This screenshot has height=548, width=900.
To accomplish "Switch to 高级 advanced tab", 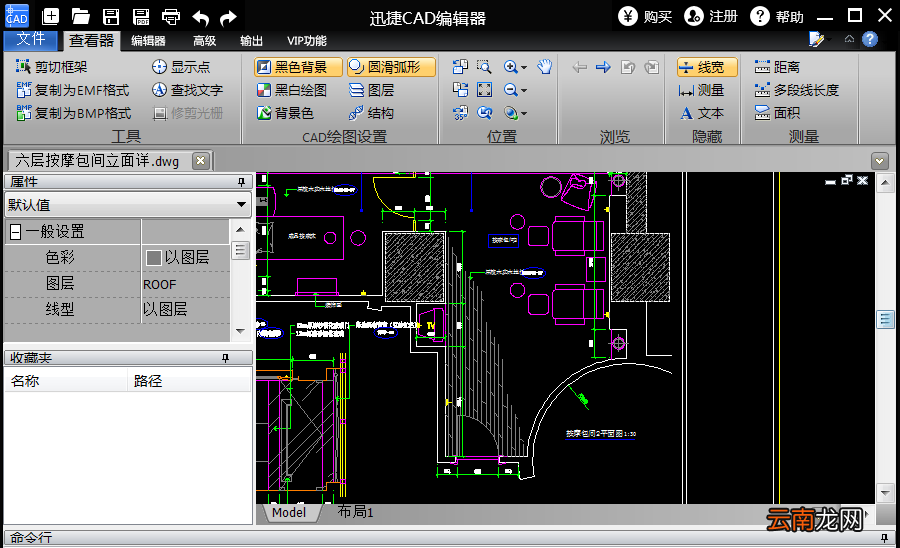I will tap(204, 41).
